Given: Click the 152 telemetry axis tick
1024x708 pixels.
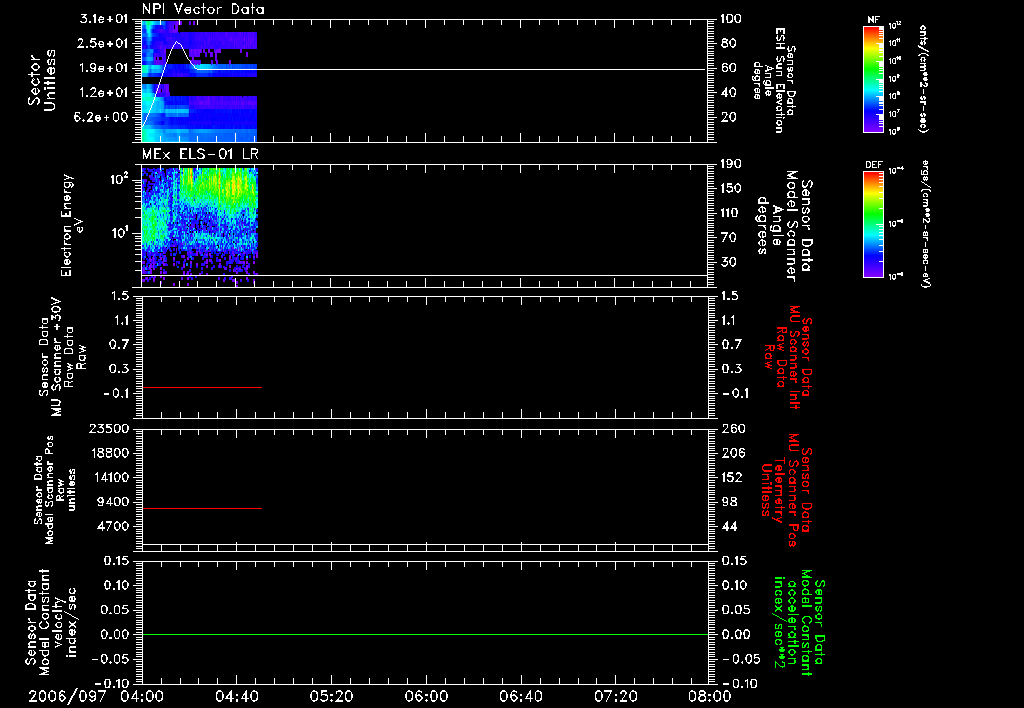Looking at the screenshot, I should [733, 477].
